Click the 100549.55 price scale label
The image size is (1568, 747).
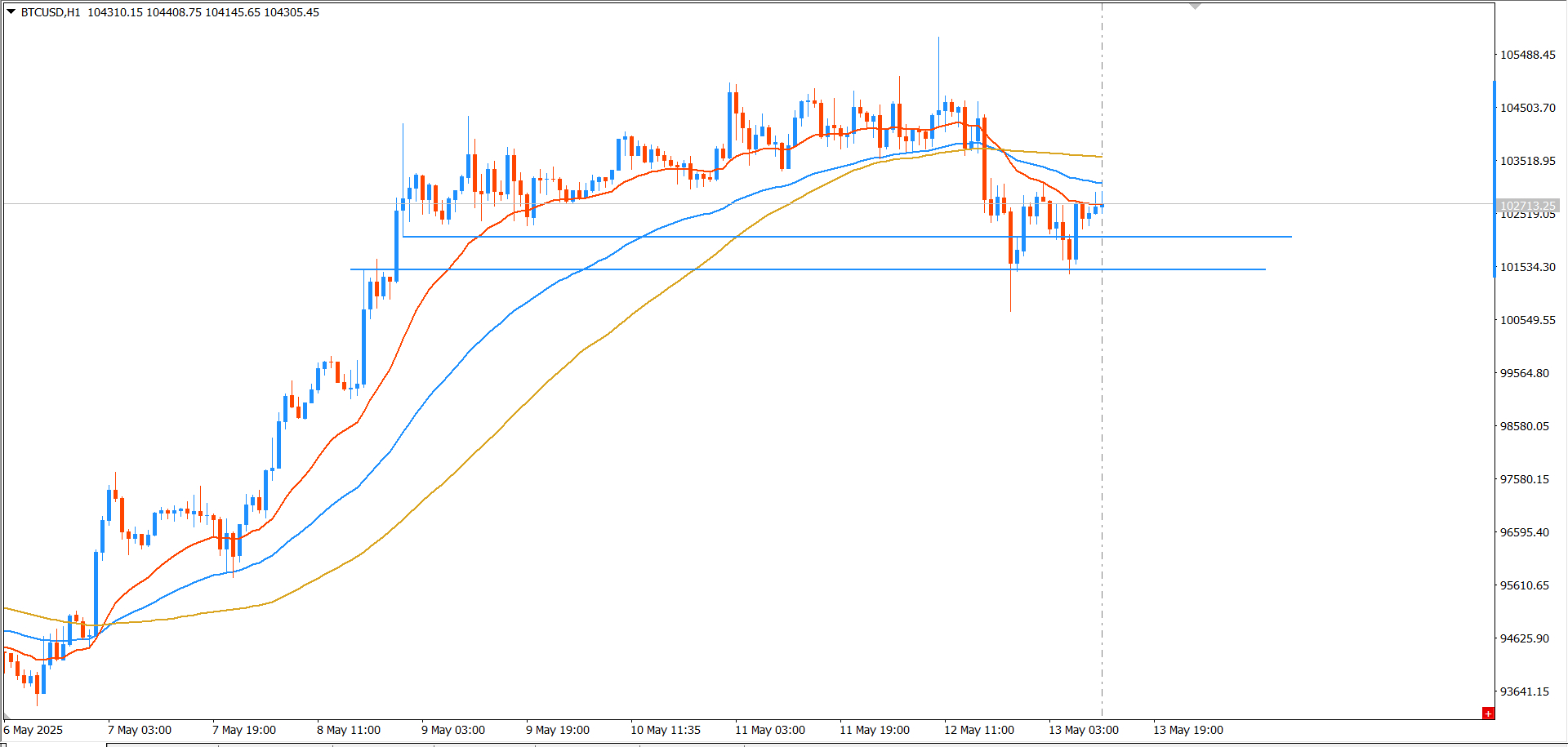click(x=1528, y=320)
